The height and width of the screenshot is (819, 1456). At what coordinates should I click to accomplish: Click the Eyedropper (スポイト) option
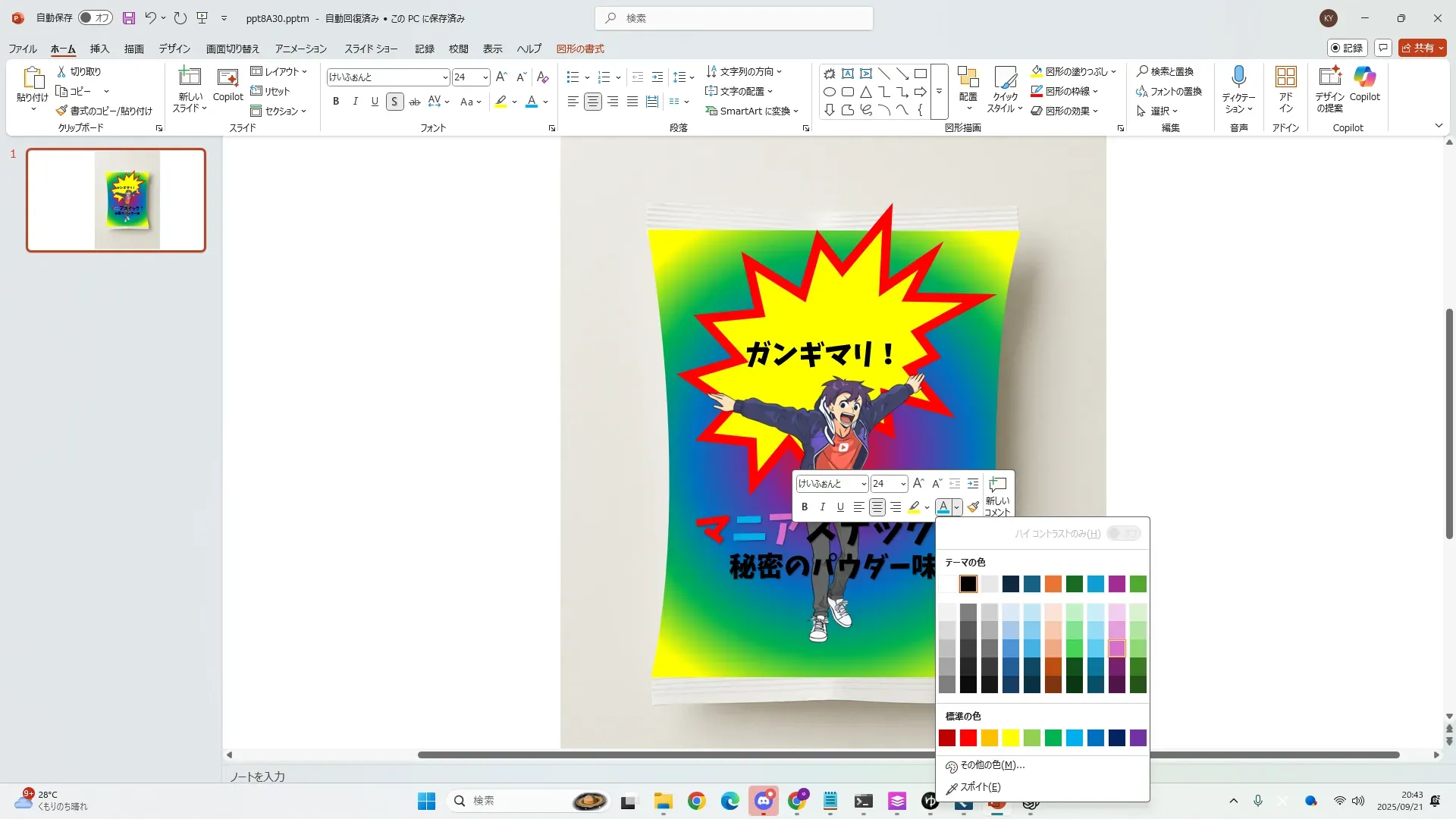pyautogui.click(x=980, y=787)
